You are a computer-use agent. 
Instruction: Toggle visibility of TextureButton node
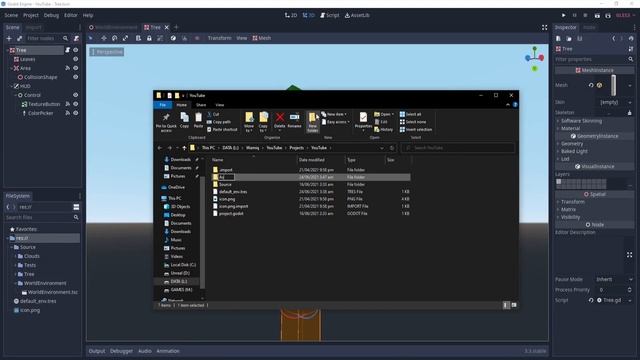[76, 104]
